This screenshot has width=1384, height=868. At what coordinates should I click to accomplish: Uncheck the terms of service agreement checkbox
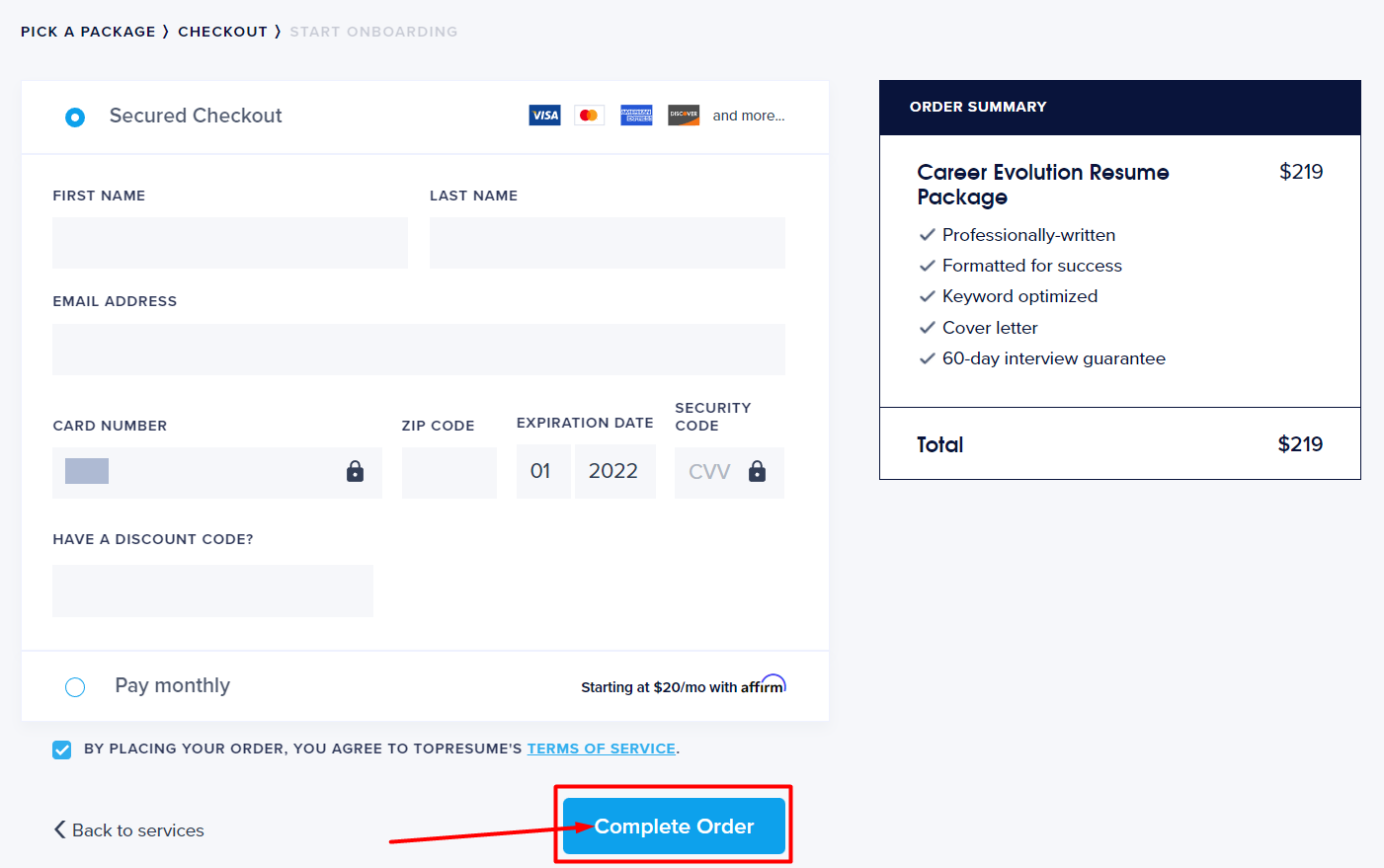(62, 750)
